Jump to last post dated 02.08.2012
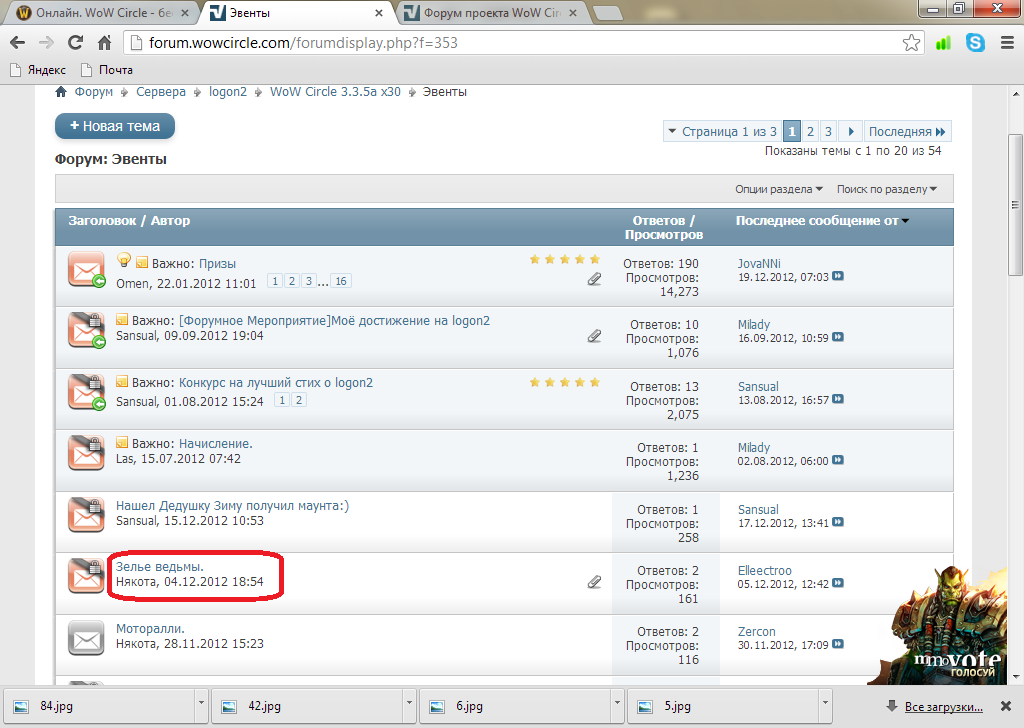This screenshot has width=1024, height=728. pos(838,460)
